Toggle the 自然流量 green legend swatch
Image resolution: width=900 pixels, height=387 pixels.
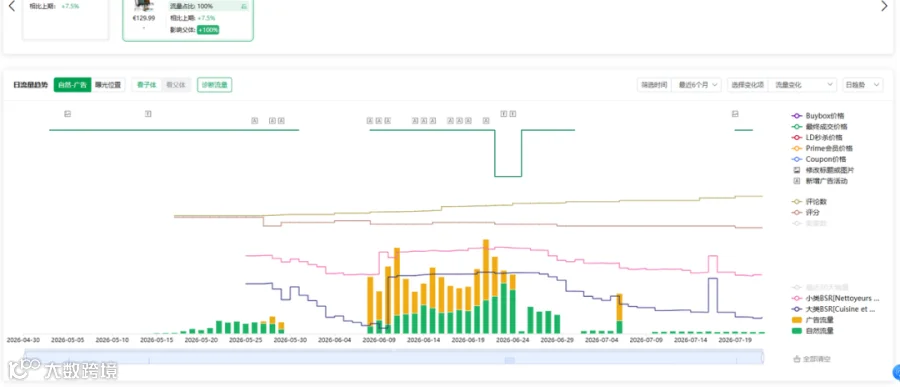tap(797, 331)
